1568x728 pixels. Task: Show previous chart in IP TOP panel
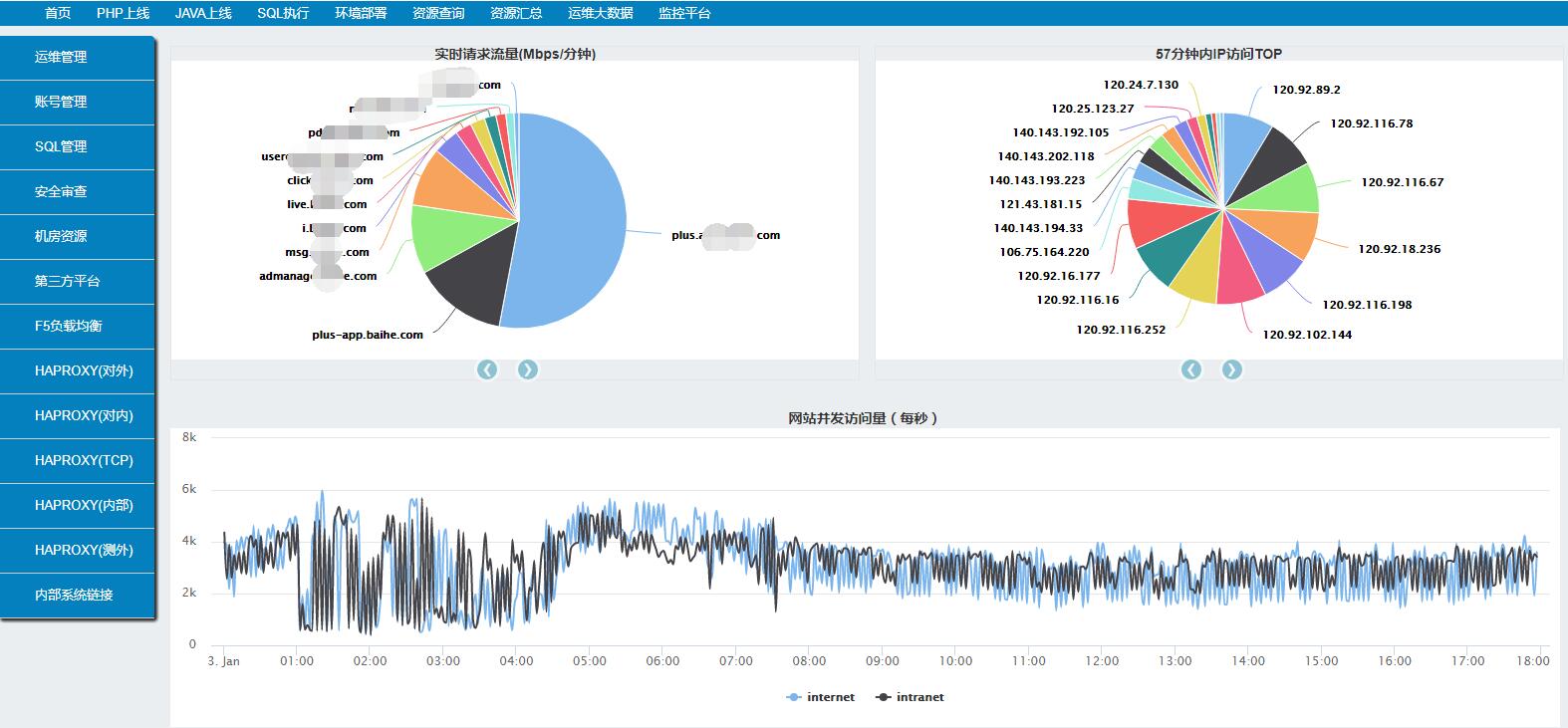1191,370
